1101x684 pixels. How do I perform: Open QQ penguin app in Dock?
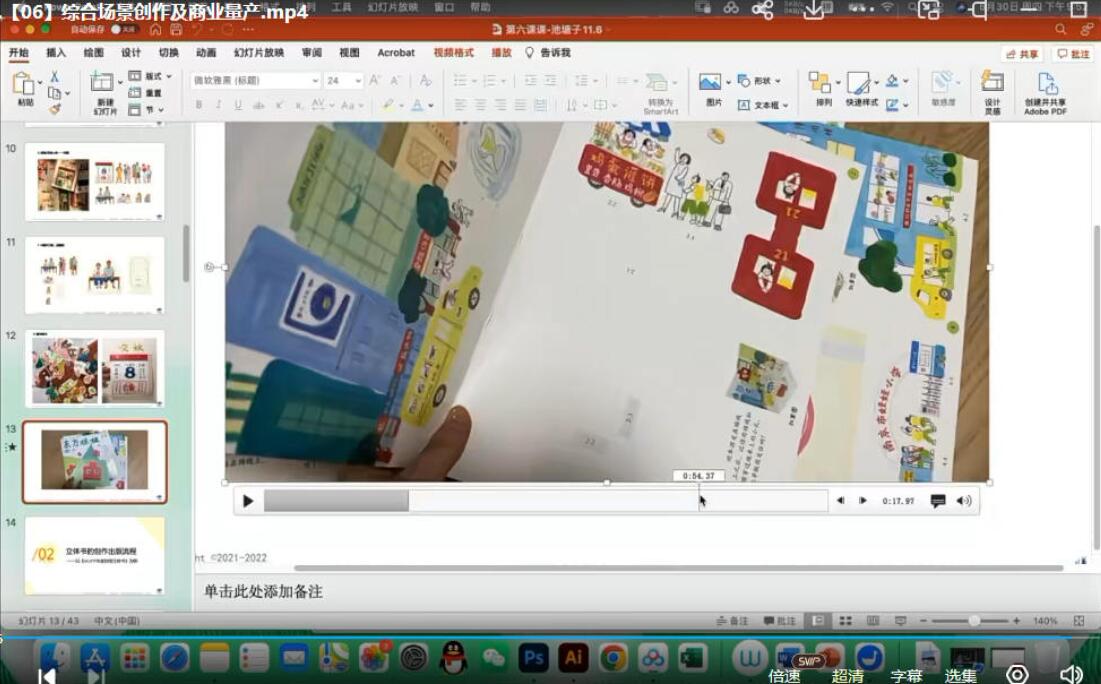pos(454,658)
